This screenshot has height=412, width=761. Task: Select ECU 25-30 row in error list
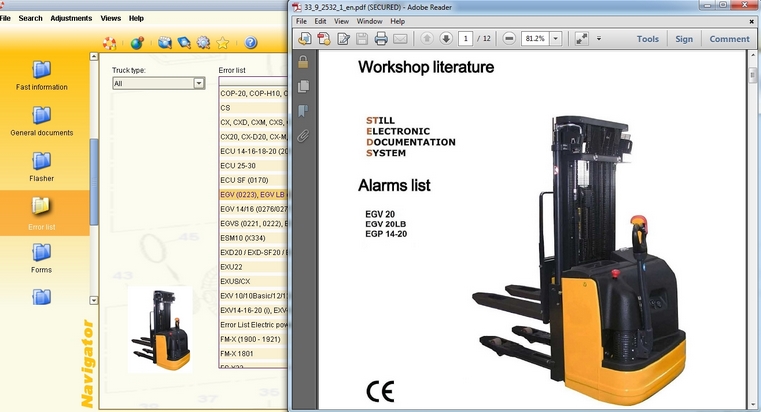[253, 165]
